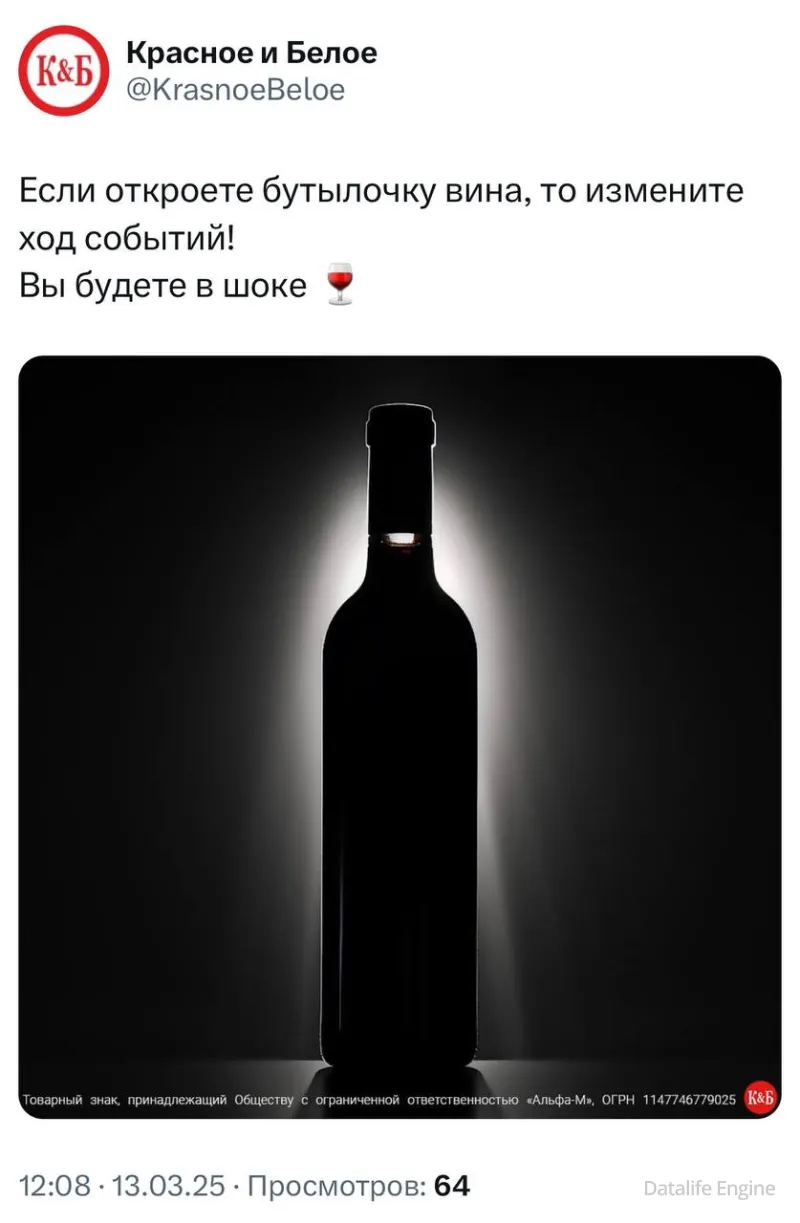Click the 12:08 timestamp
Image resolution: width=800 pixels, height=1223 pixels.
pyautogui.click(x=56, y=1186)
